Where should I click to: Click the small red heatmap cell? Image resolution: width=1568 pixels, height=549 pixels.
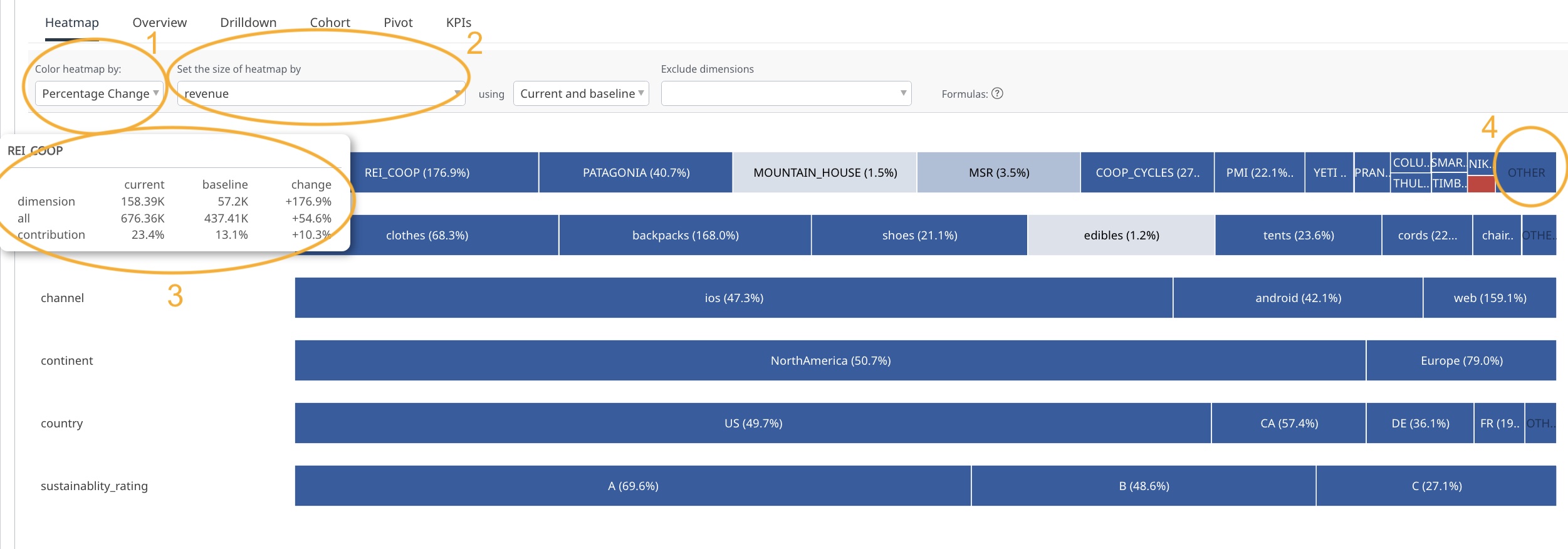[x=1481, y=184]
